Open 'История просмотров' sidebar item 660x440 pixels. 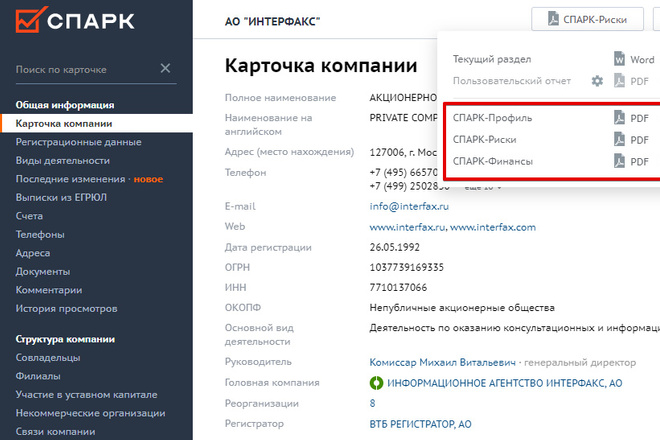pyautogui.click(x=66, y=309)
